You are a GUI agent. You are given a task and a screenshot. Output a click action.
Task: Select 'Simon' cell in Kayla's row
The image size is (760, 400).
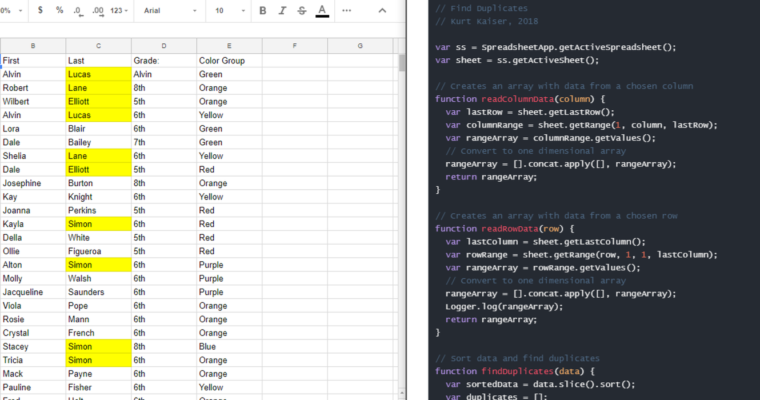98,224
